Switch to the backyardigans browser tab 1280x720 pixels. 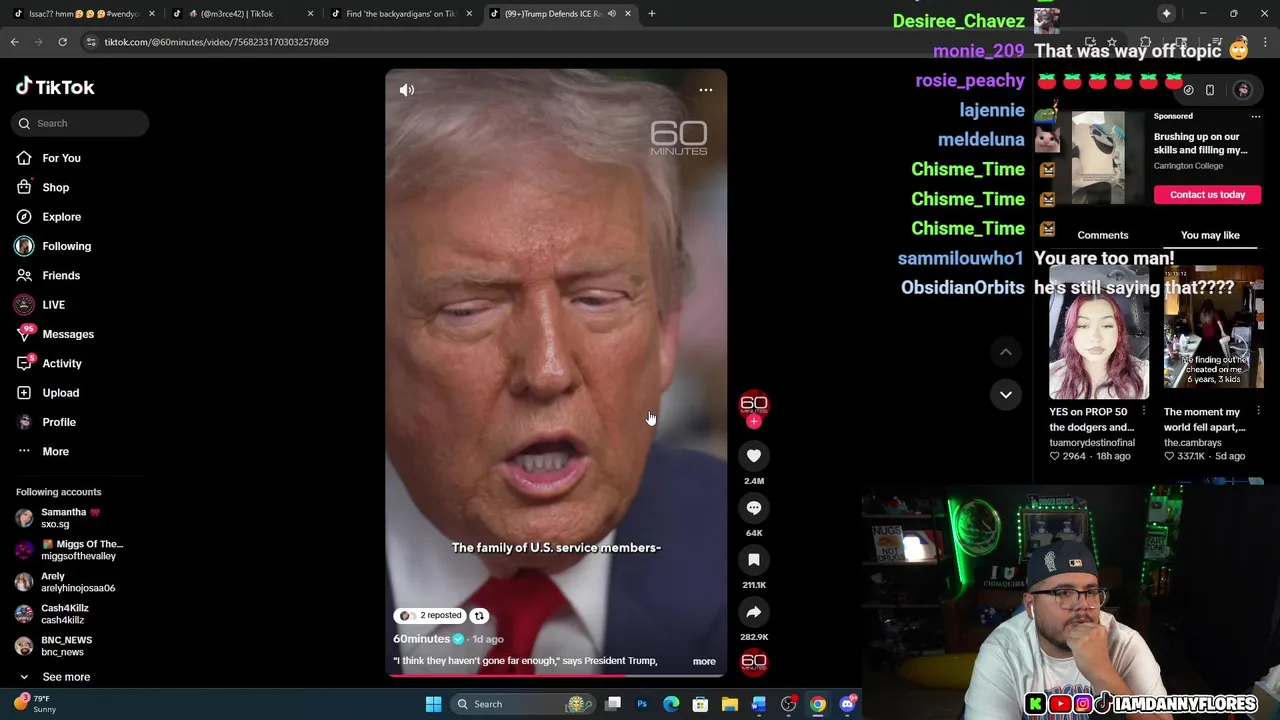click(x=400, y=14)
